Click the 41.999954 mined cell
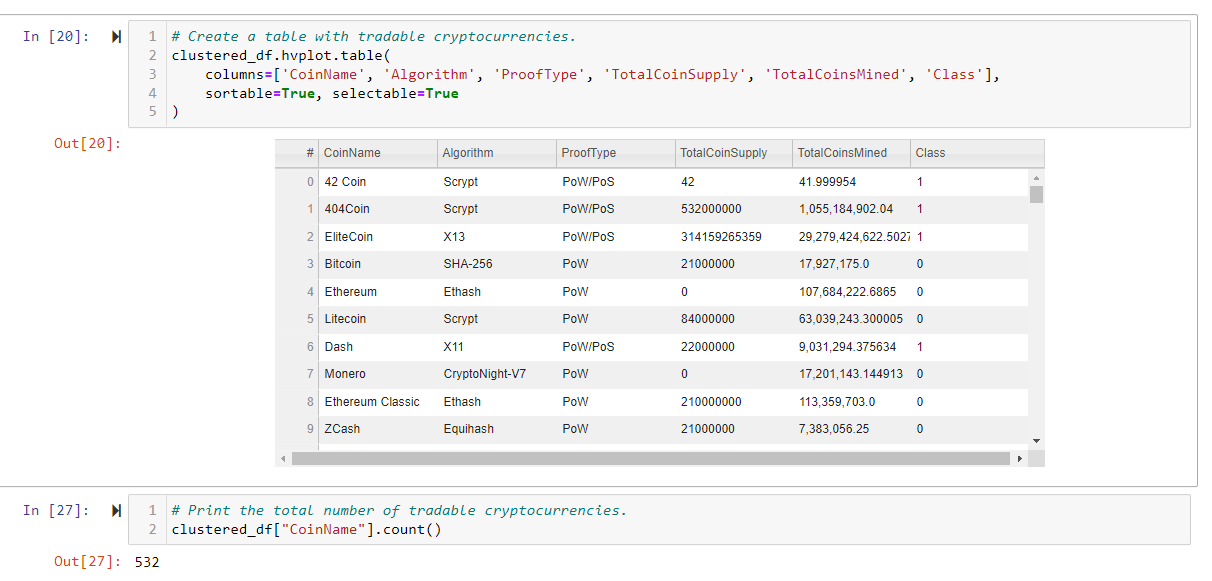Image resolution: width=1212 pixels, height=581 pixels. (x=852, y=182)
